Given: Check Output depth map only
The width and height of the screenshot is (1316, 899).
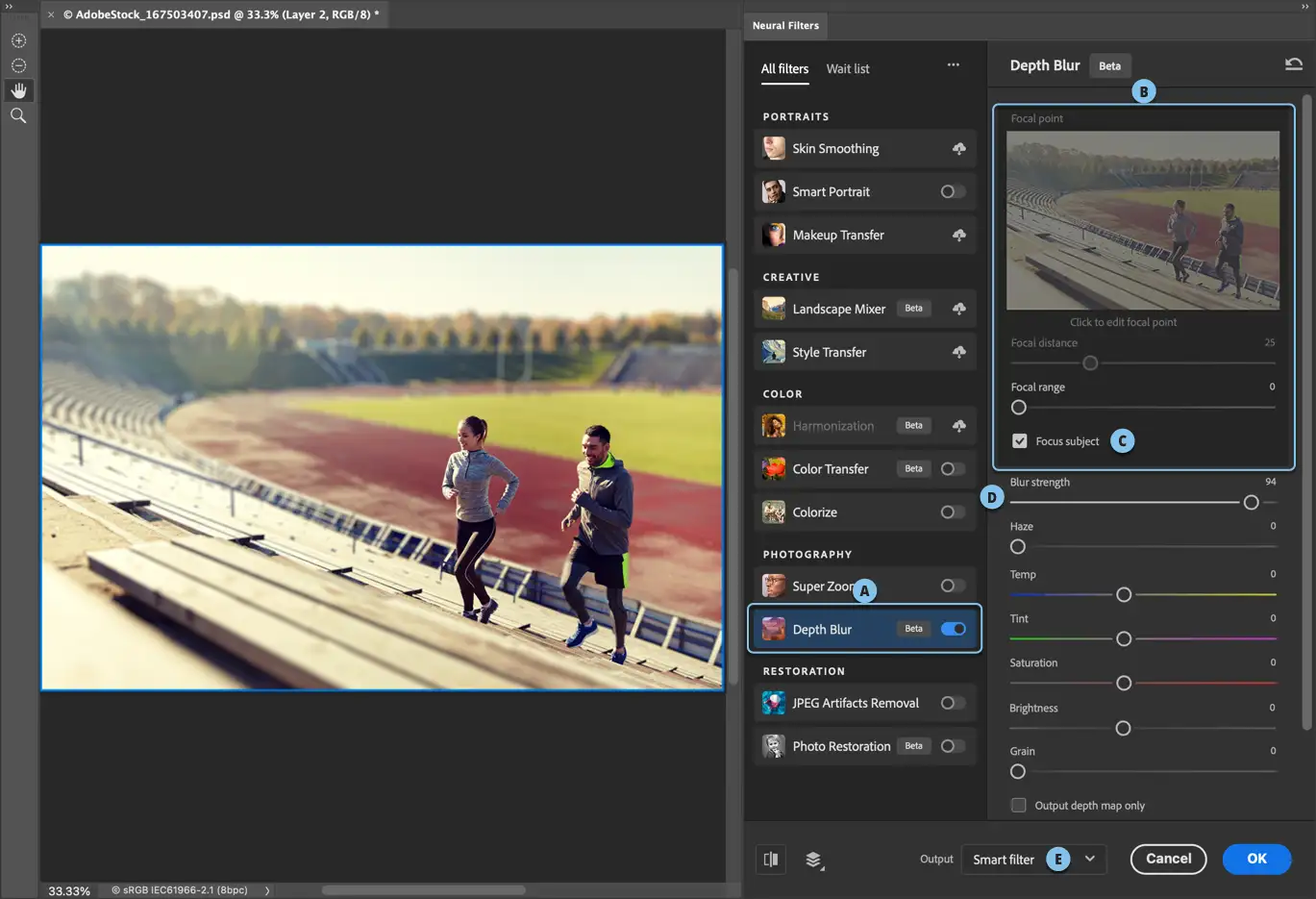Looking at the screenshot, I should [1018, 806].
